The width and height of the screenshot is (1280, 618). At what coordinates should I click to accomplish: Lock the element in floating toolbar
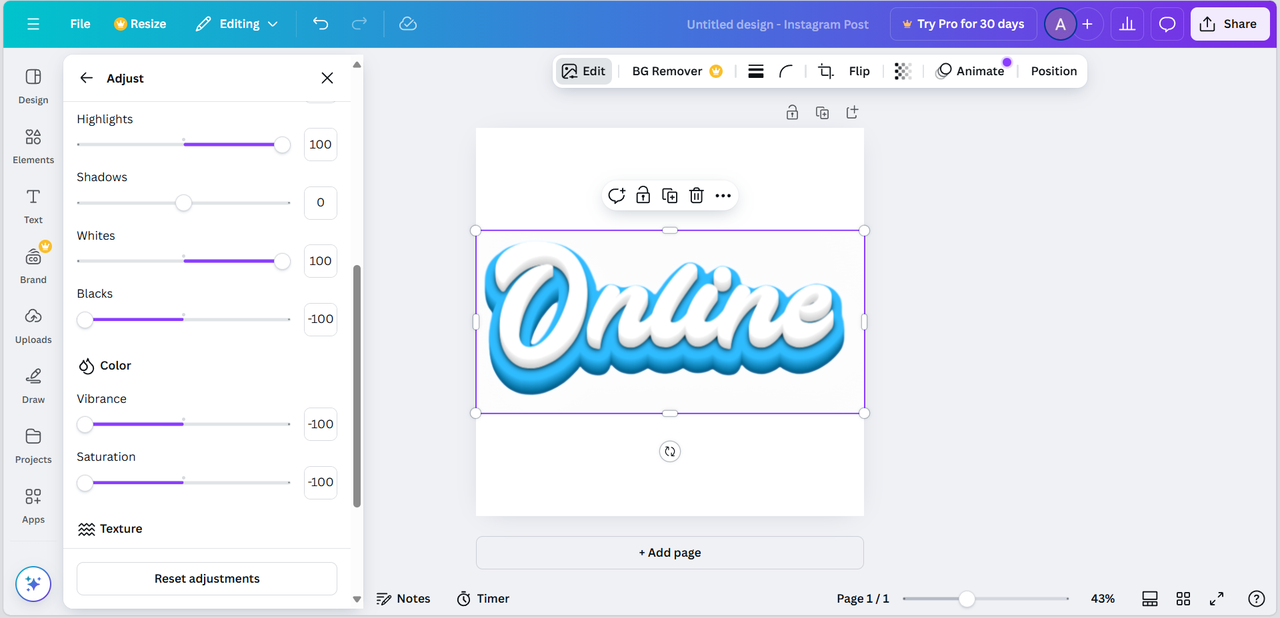tap(643, 196)
